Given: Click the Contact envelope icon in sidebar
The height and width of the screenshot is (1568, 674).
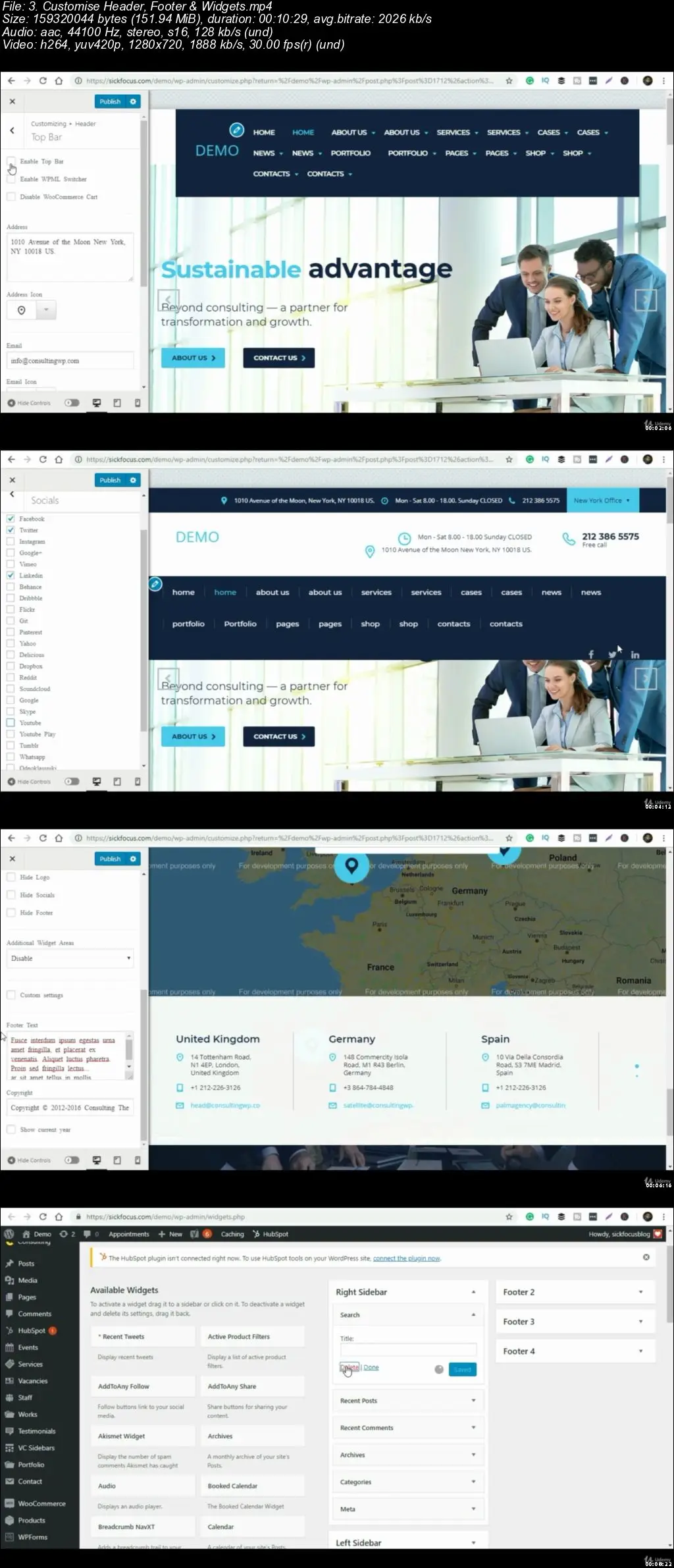Looking at the screenshot, I should 9,1481.
